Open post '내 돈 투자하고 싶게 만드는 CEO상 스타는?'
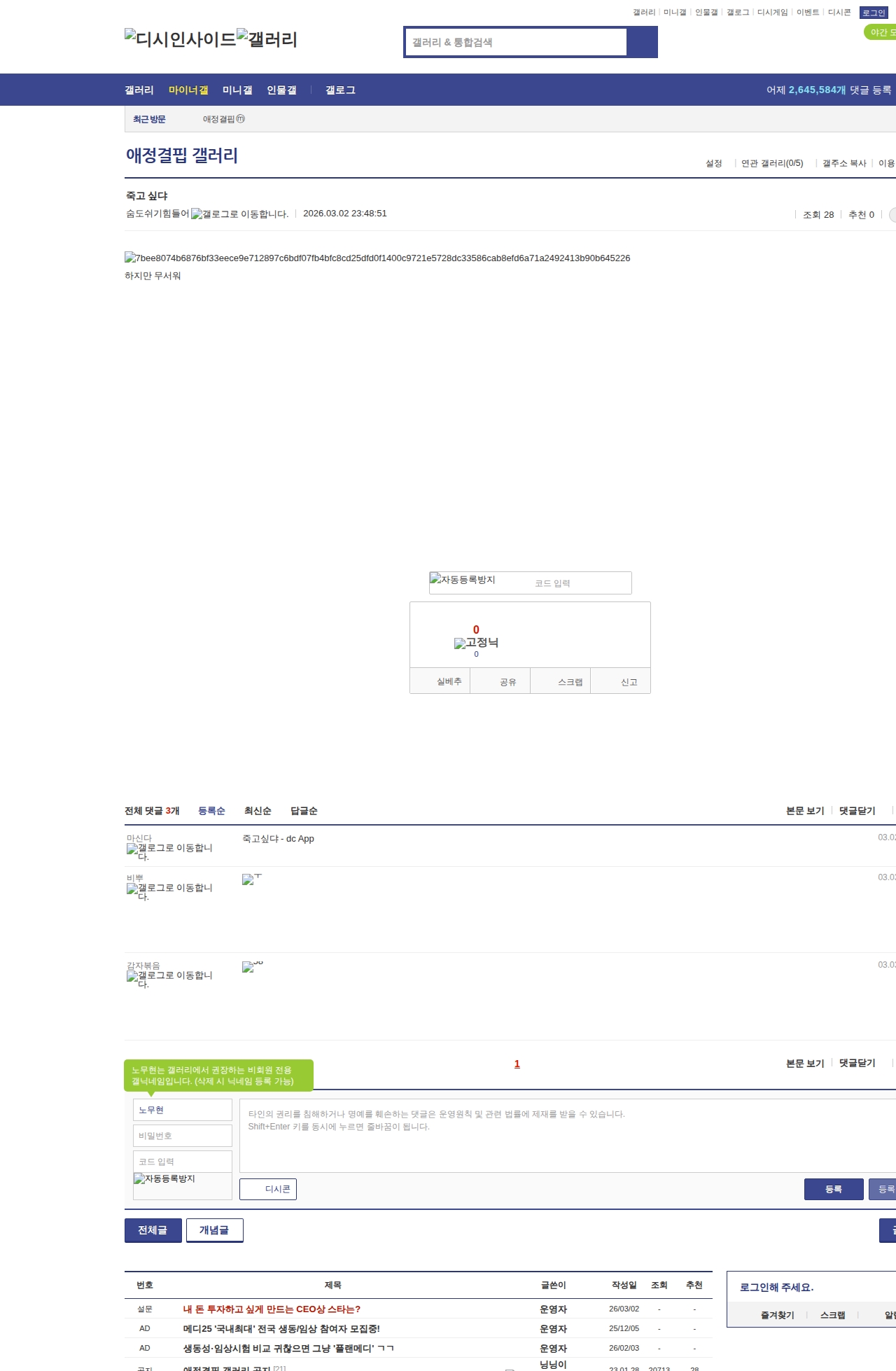896x1371 pixels. pos(272,1309)
